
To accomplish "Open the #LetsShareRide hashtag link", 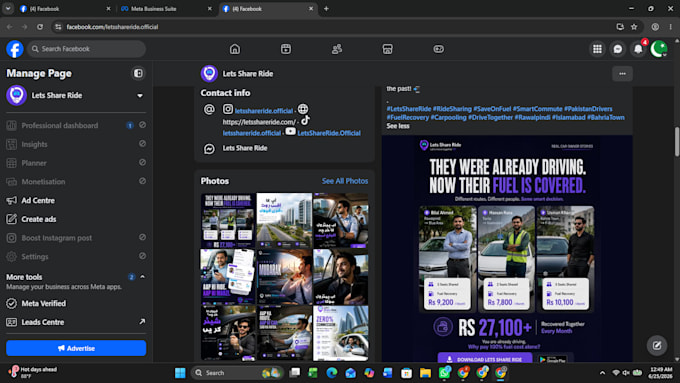I will [x=409, y=109].
